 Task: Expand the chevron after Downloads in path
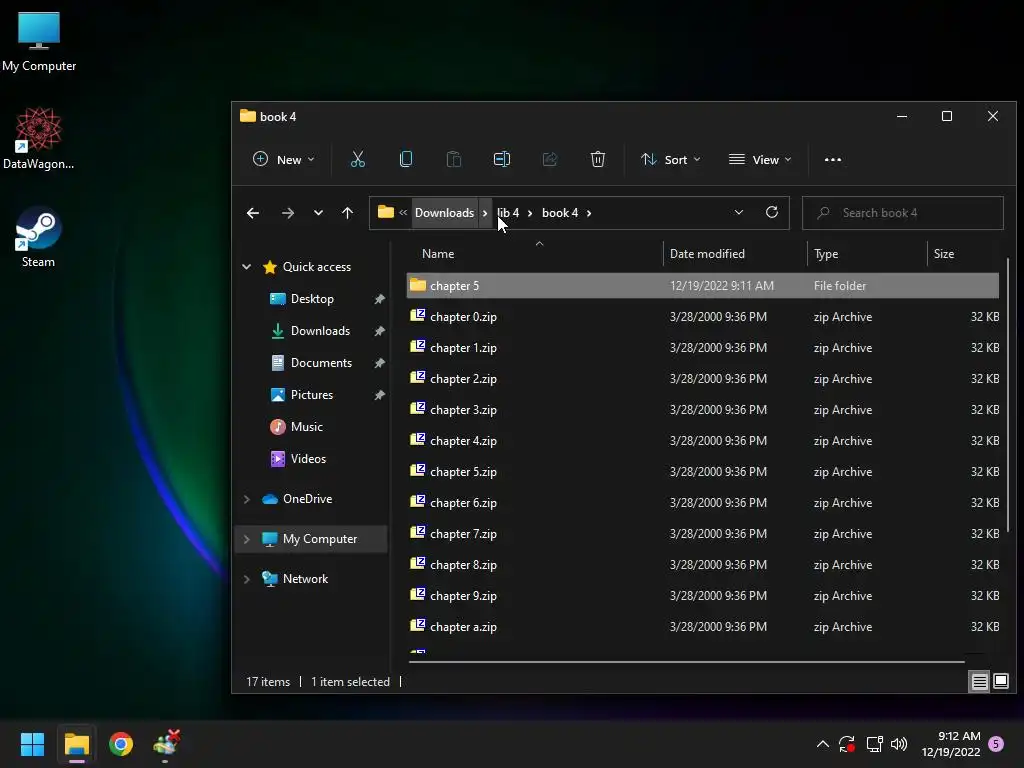[x=485, y=213]
